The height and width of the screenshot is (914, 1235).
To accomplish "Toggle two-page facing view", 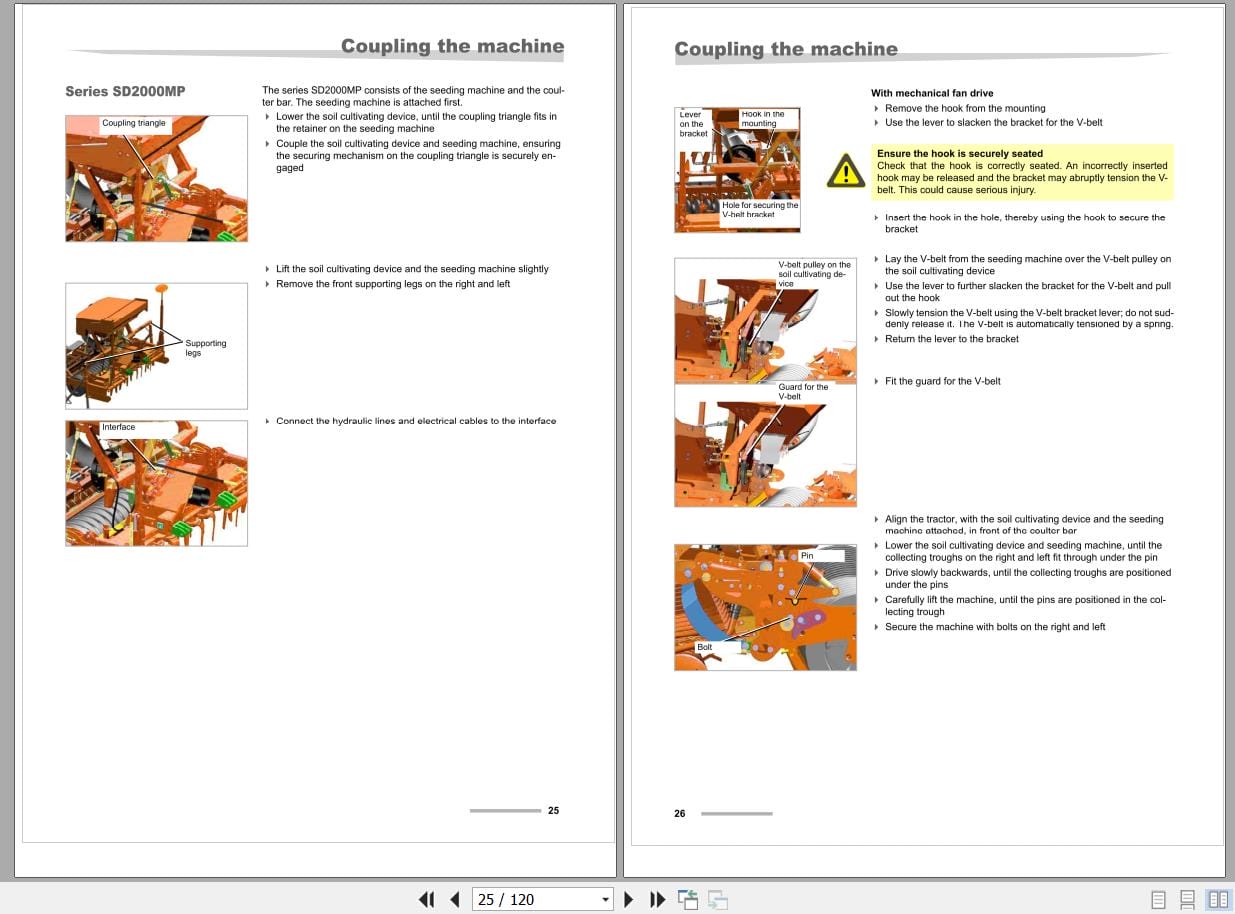I will [x=1218, y=899].
